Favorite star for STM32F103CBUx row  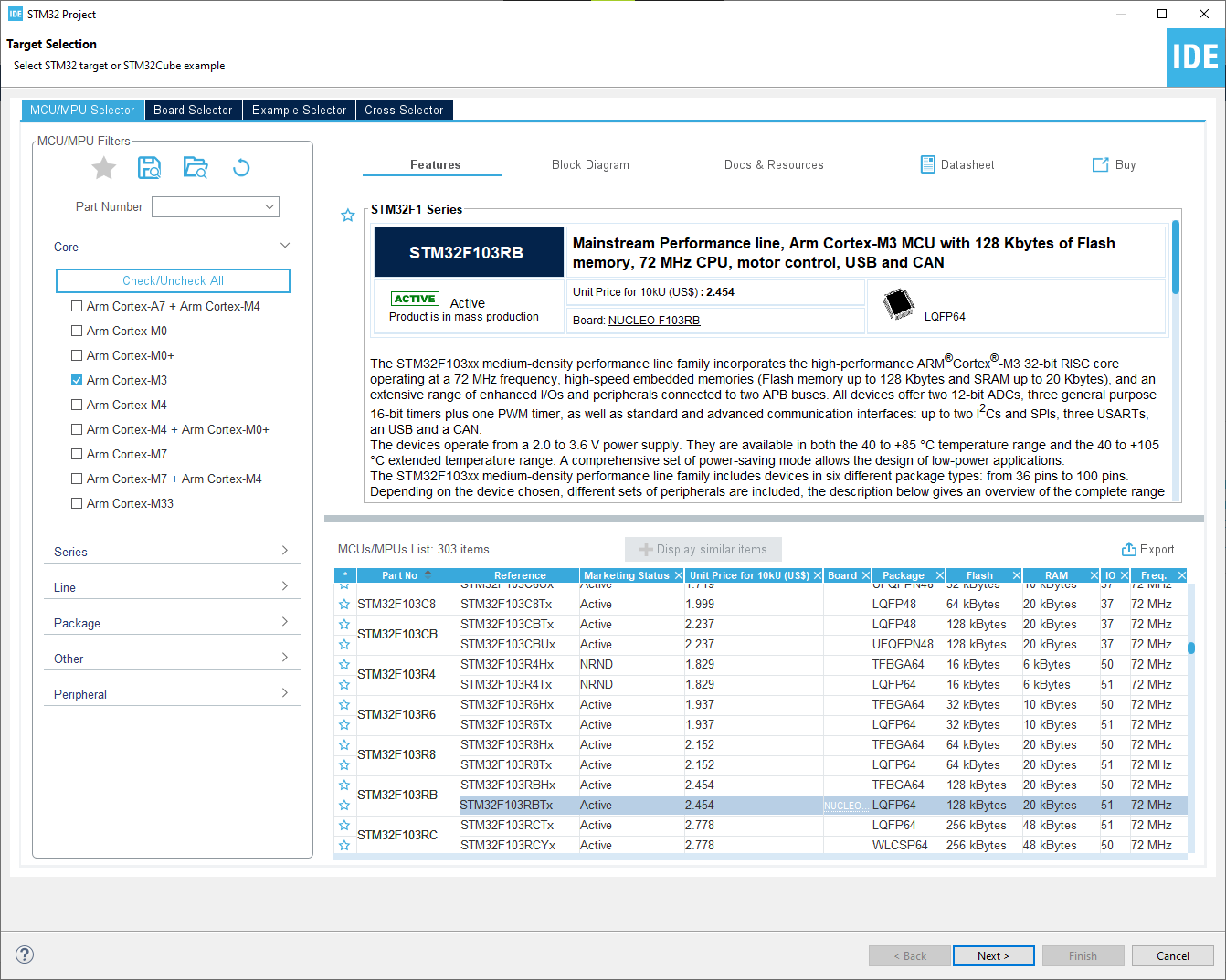click(344, 645)
